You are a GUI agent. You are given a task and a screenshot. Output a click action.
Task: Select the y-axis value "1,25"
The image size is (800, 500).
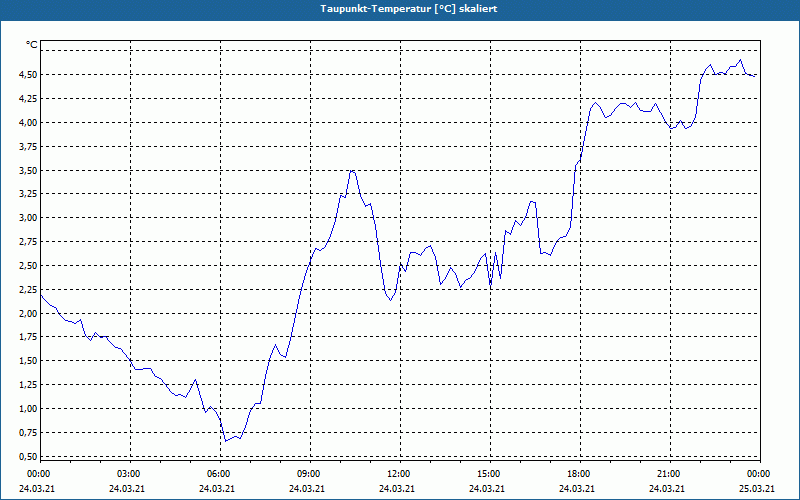click(x=29, y=385)
